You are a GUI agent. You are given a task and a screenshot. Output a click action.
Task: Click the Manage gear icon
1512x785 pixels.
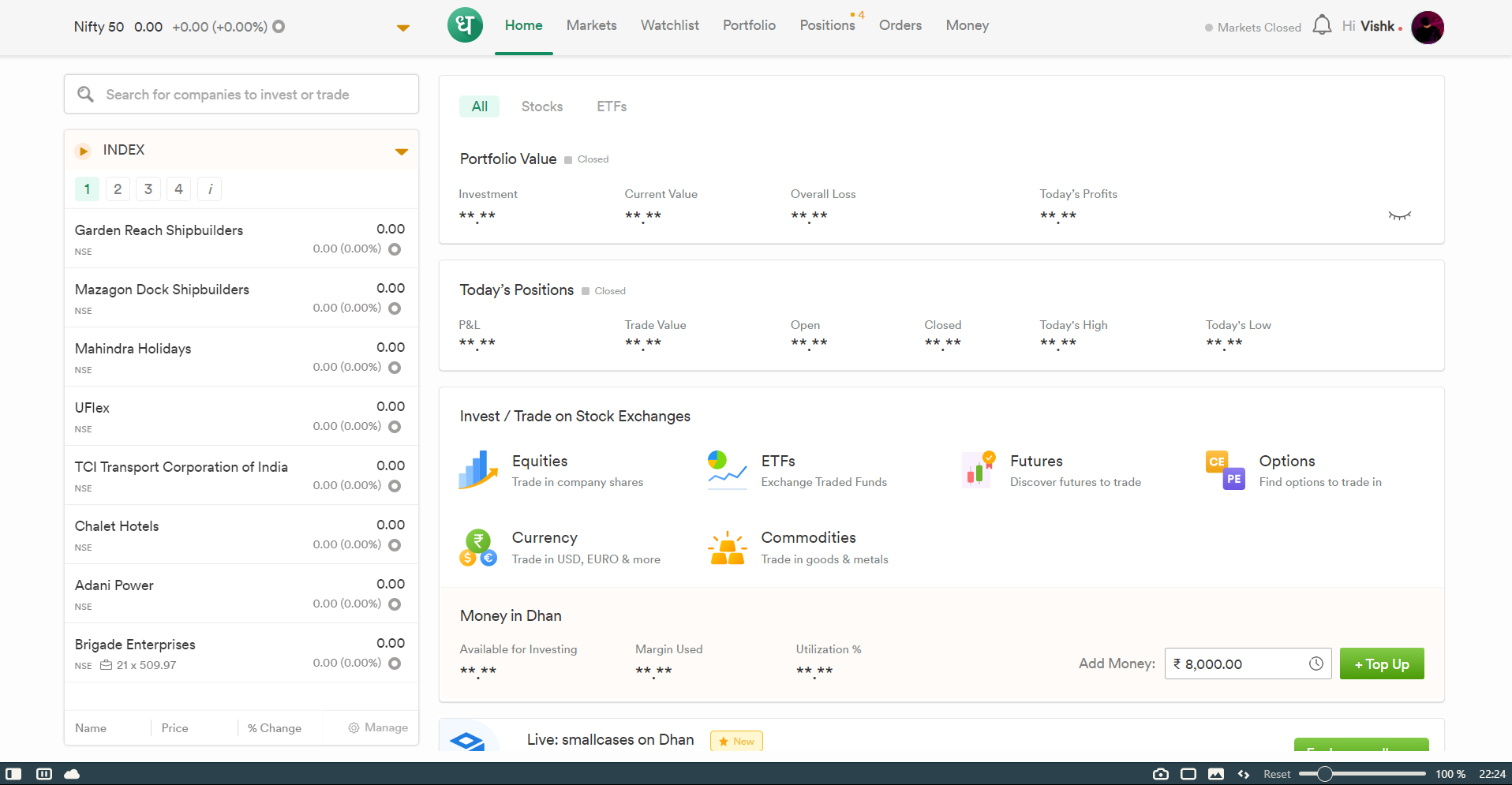[354, 727]
